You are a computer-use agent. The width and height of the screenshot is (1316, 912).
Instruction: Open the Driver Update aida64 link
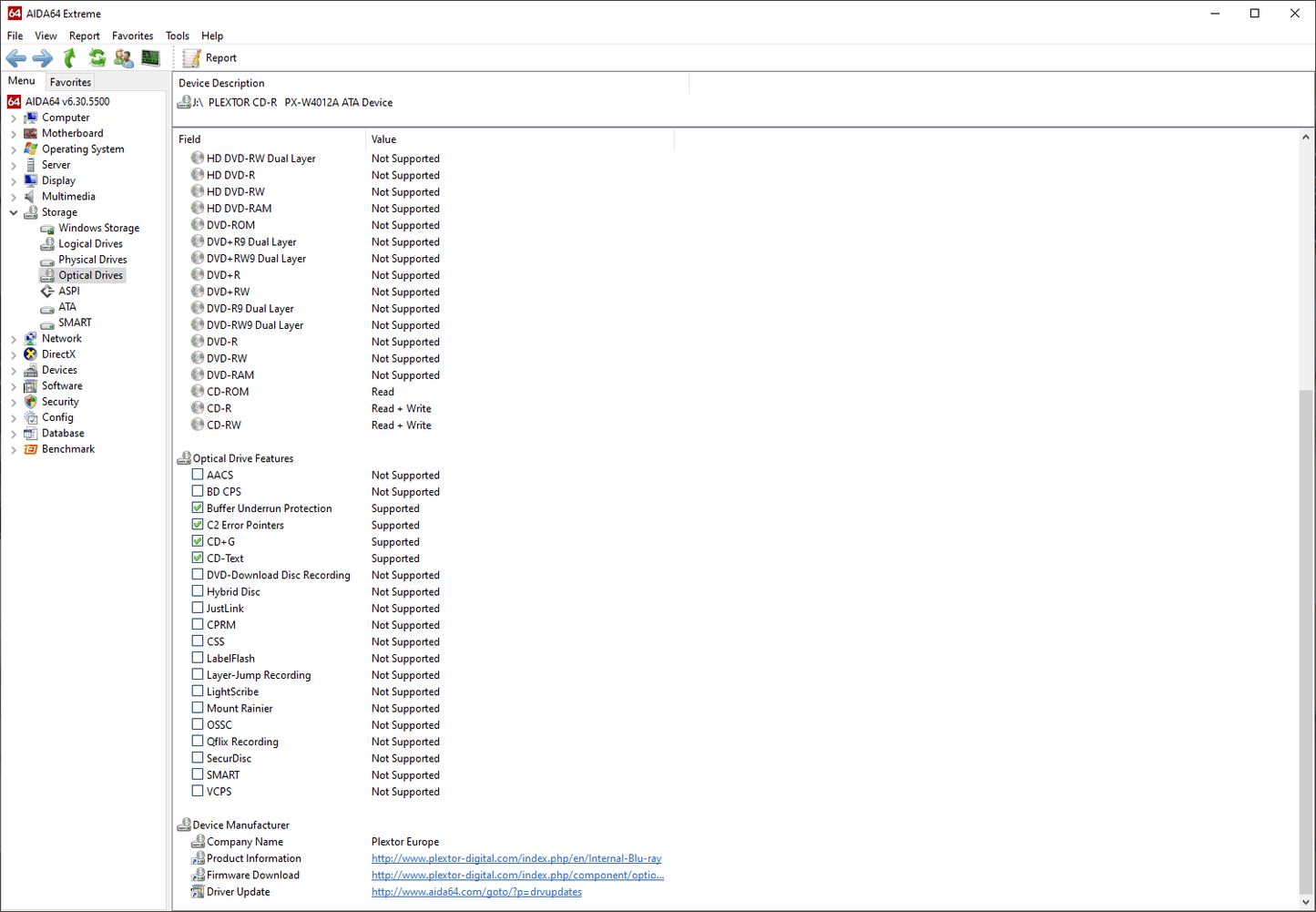(x=476, y=892)
